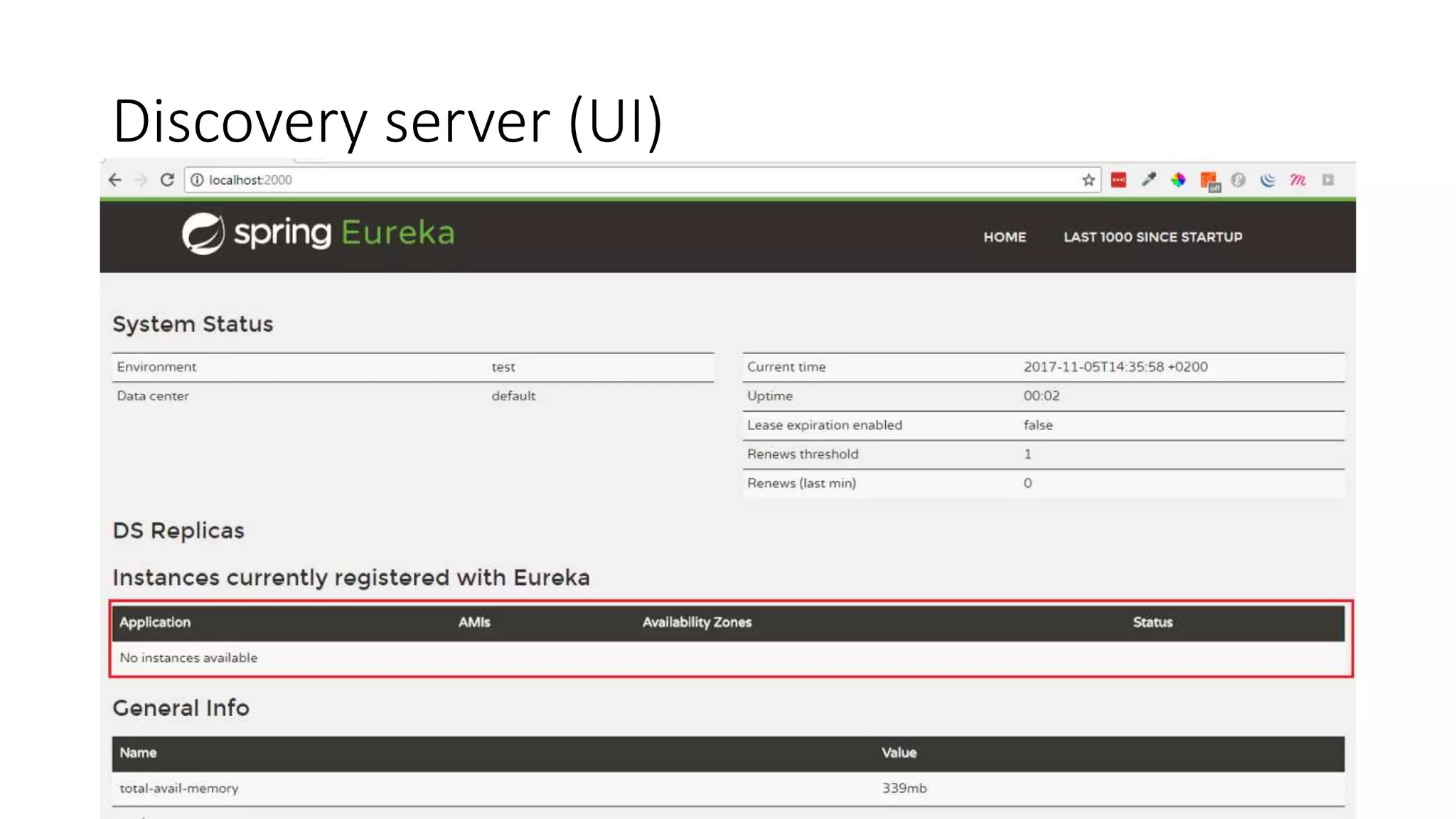The image size is (1456, 819).
Task: Click the browser forward arrow
Action: click(141, 180)
